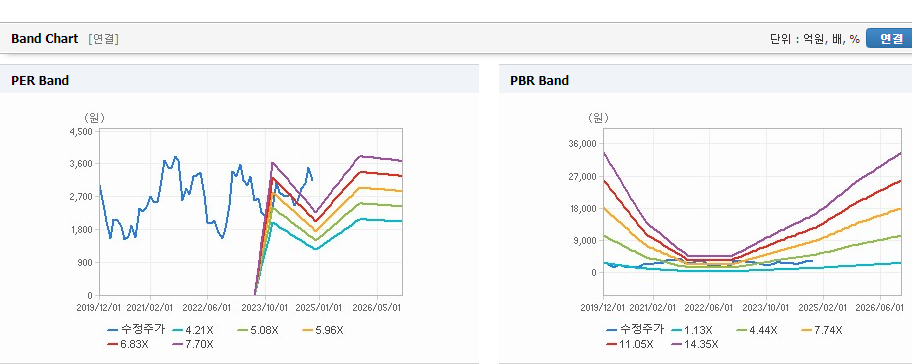Image resolution: width=912 pixels, height=364 pixels.
Task: Click the 2019/12/01 x-axis label in PBR chart
Action: pyautogui.click(x=603, y=307)
